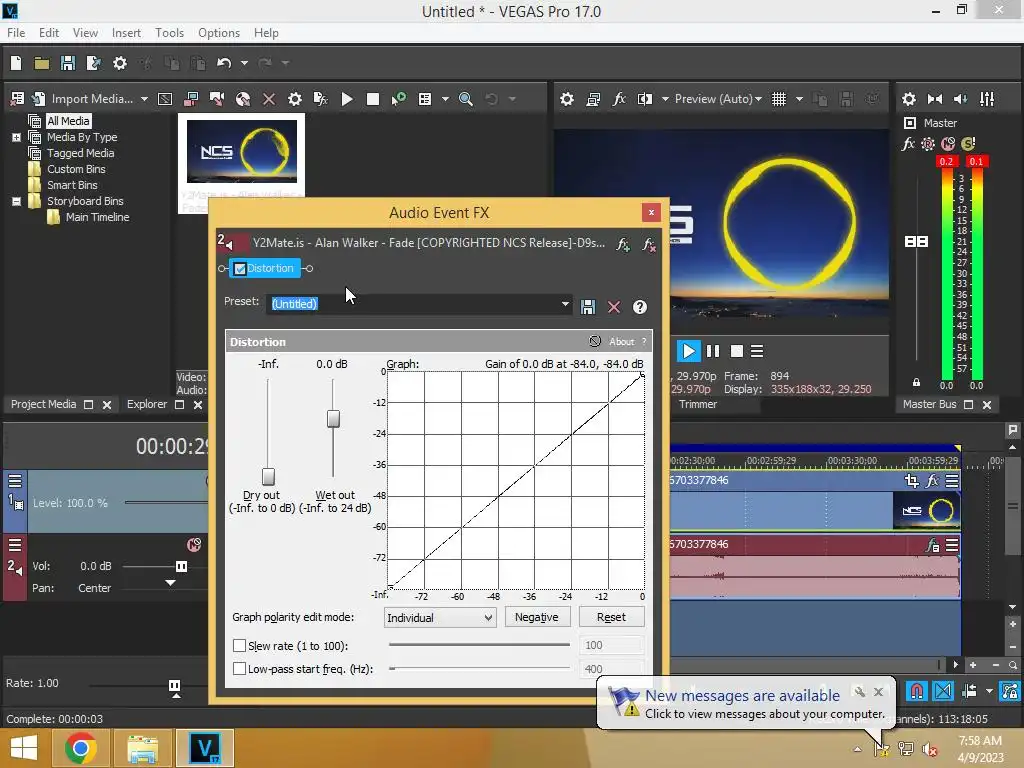Stop preview in Project Media toolbar
1024x768 pixels.
pyautogui.click(x=373, y=99)
